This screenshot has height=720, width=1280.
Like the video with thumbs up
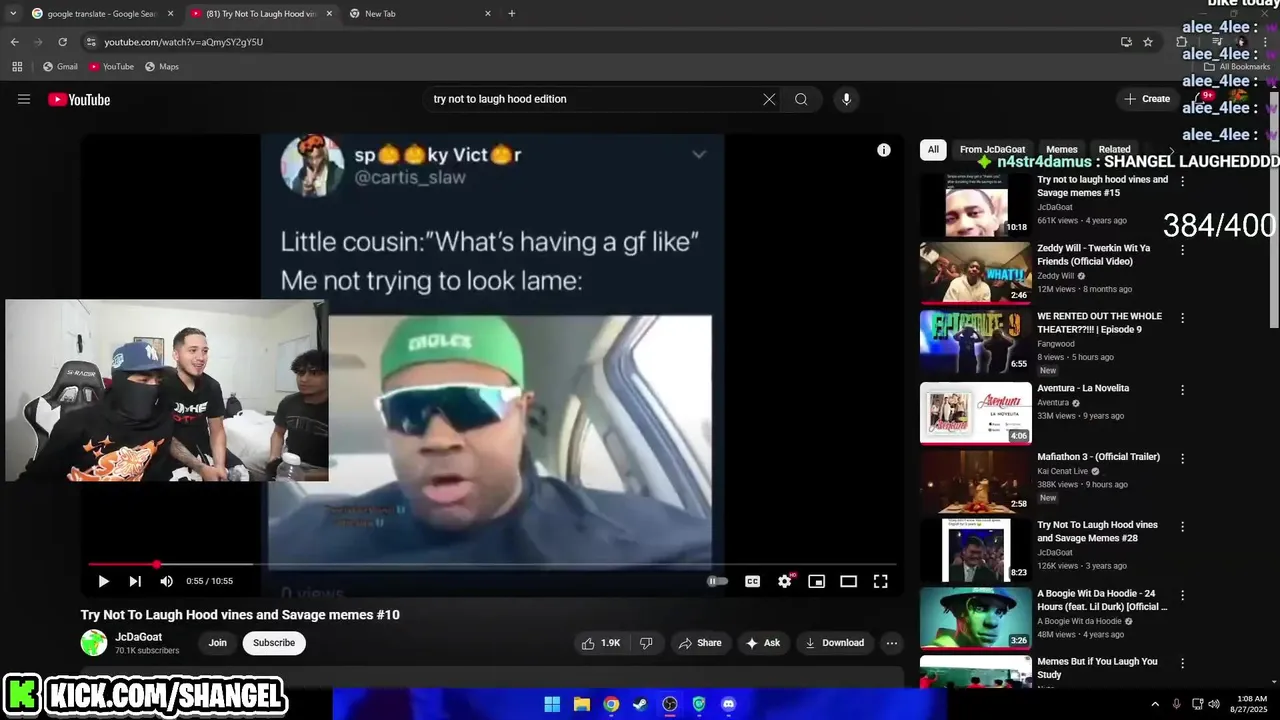[601, 643]
